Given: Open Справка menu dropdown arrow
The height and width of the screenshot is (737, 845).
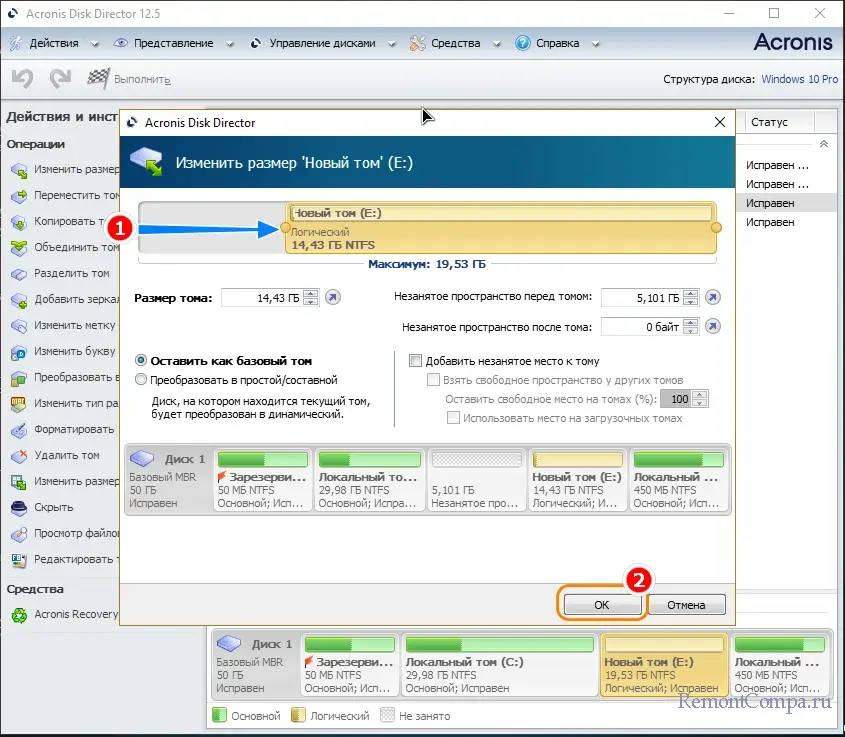Looking at the screenshot, I should [x=595, y=44].
